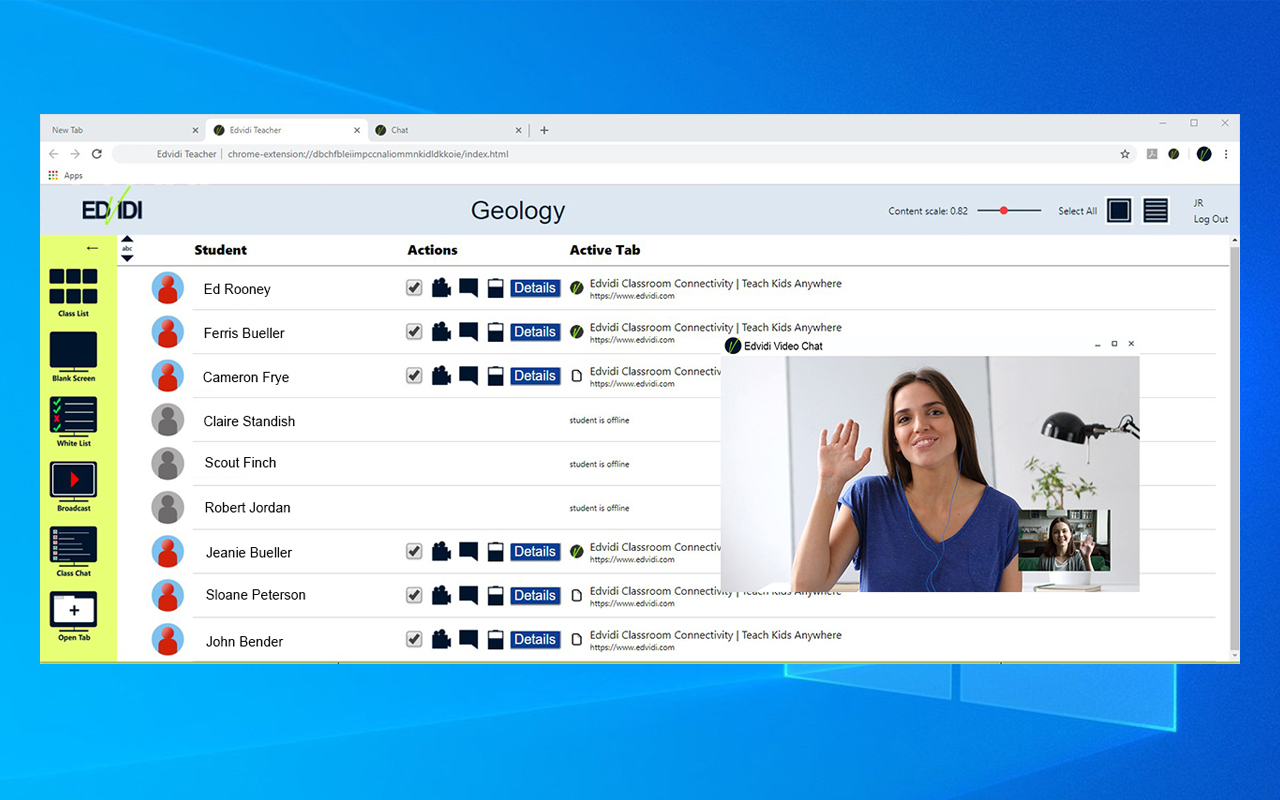Deselect John Bender's checkbox
The width and height of the screenshot is (1280, 800).
coord(414,639)
